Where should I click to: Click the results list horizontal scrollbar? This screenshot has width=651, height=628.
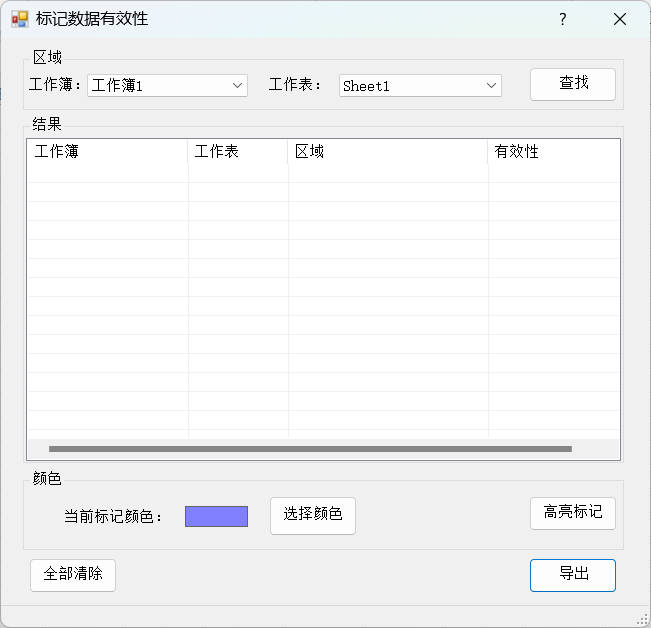(x=310, y=449)
